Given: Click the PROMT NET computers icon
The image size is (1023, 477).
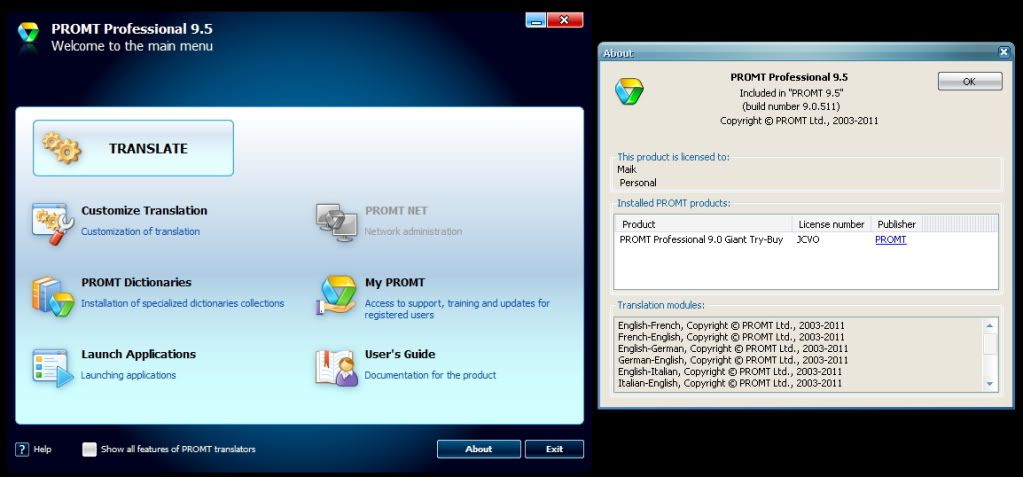Looking at the screenshot, I should point(337,223).
